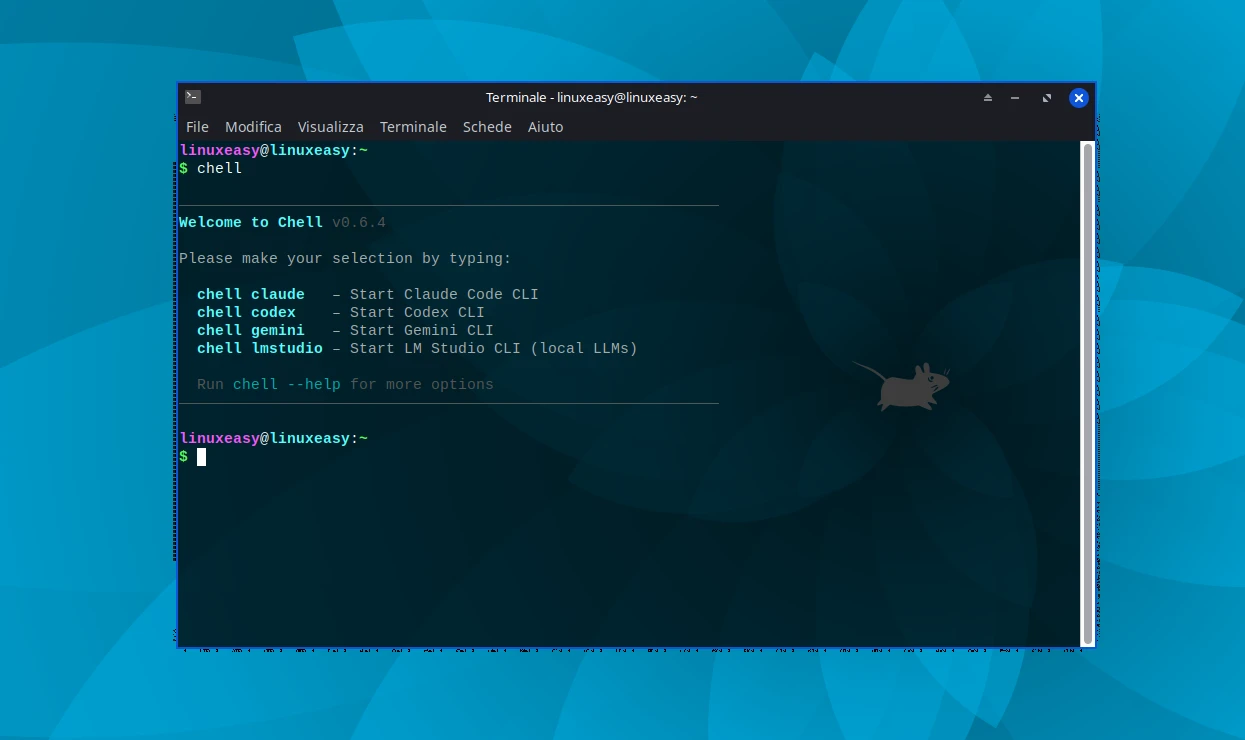Click the window title 'Terminale - linuxeasy@linuxeasy'
Image resolution: width=1245 pixels, height=740 pixels.
(x=591, y=98)
